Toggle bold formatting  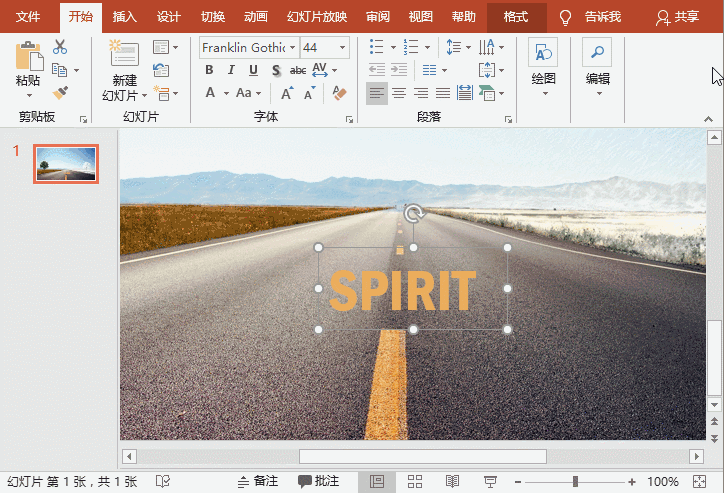[x=209, y=70]
